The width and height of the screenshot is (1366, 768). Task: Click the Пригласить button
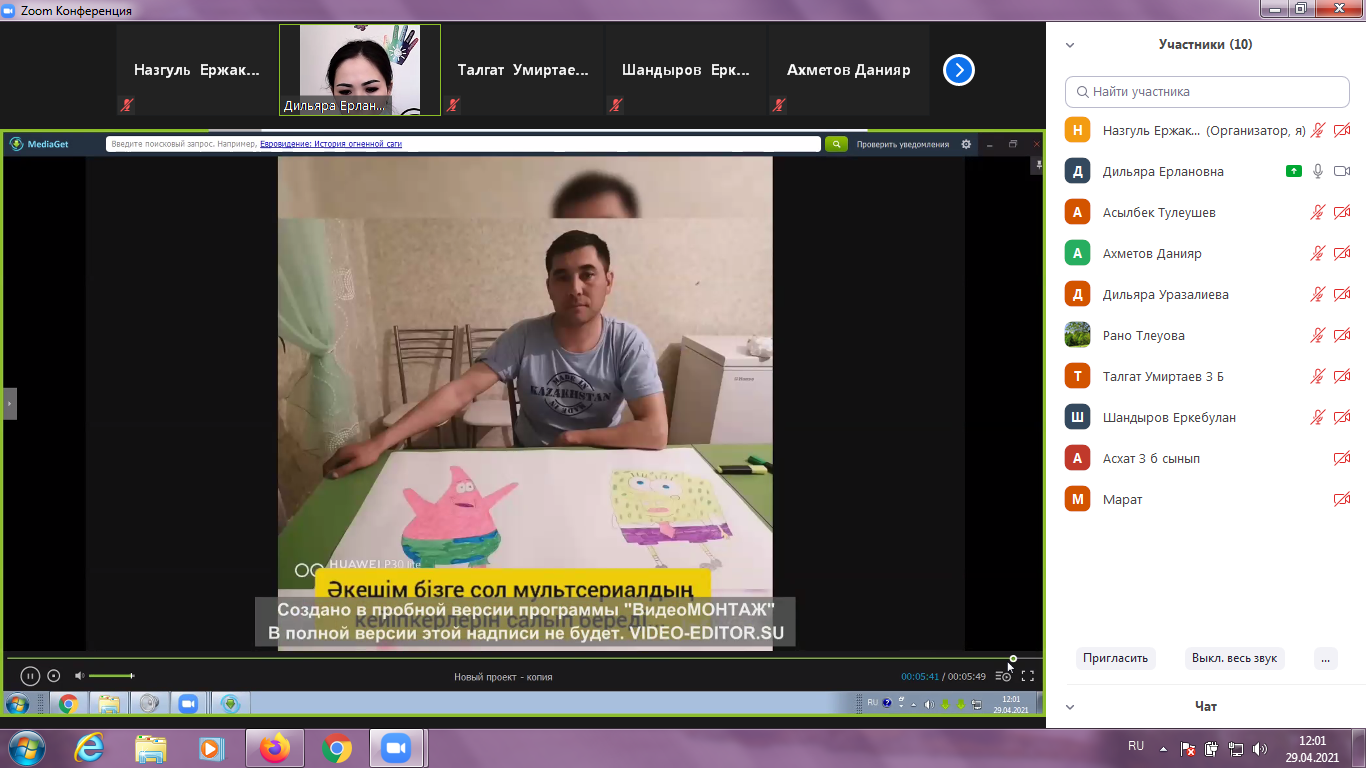(1117, 658)
